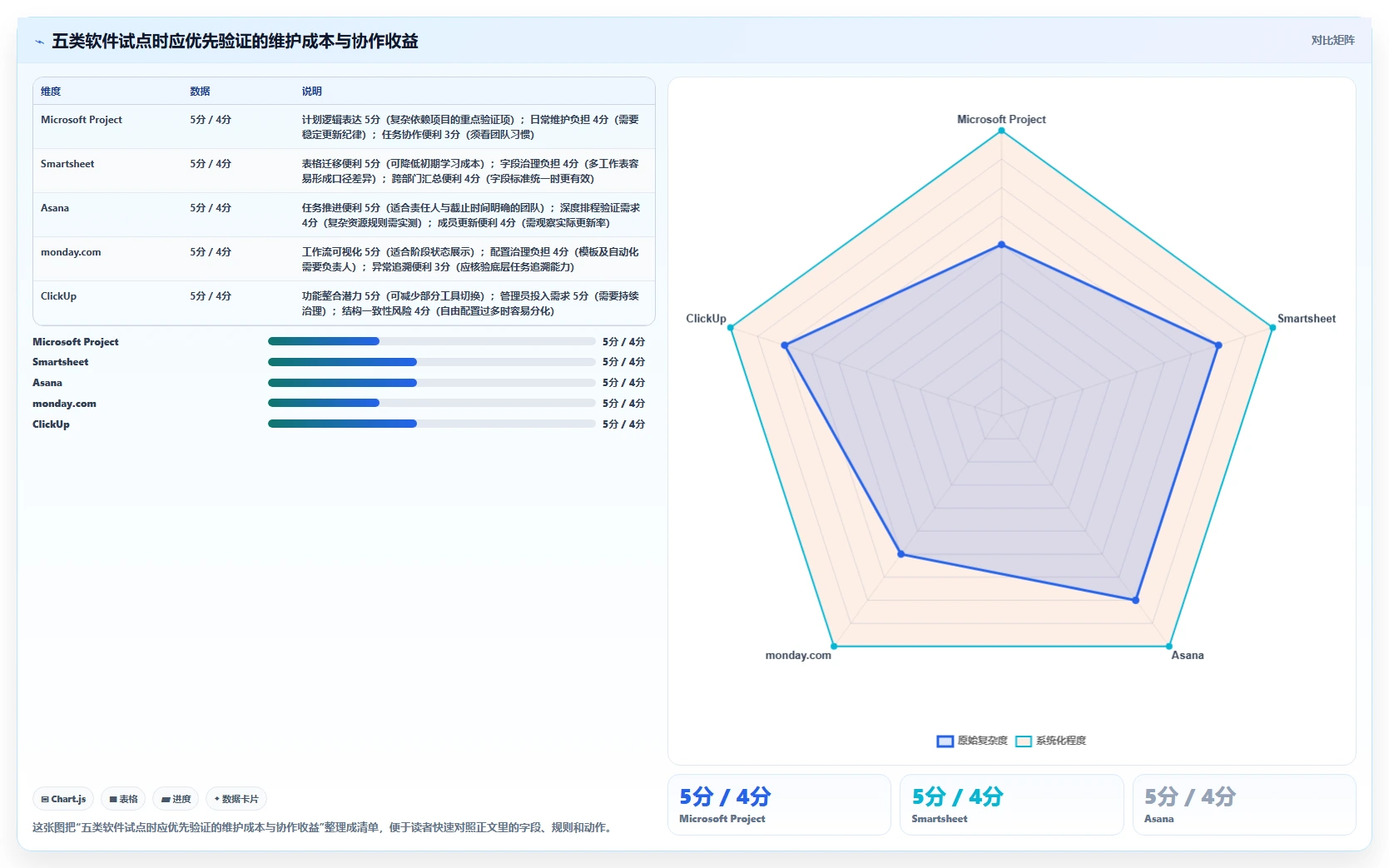Click the blue data point on the ClickUp axis
Screen dimensions: 1389x868
pyautogui.click(x=785, y=345)
